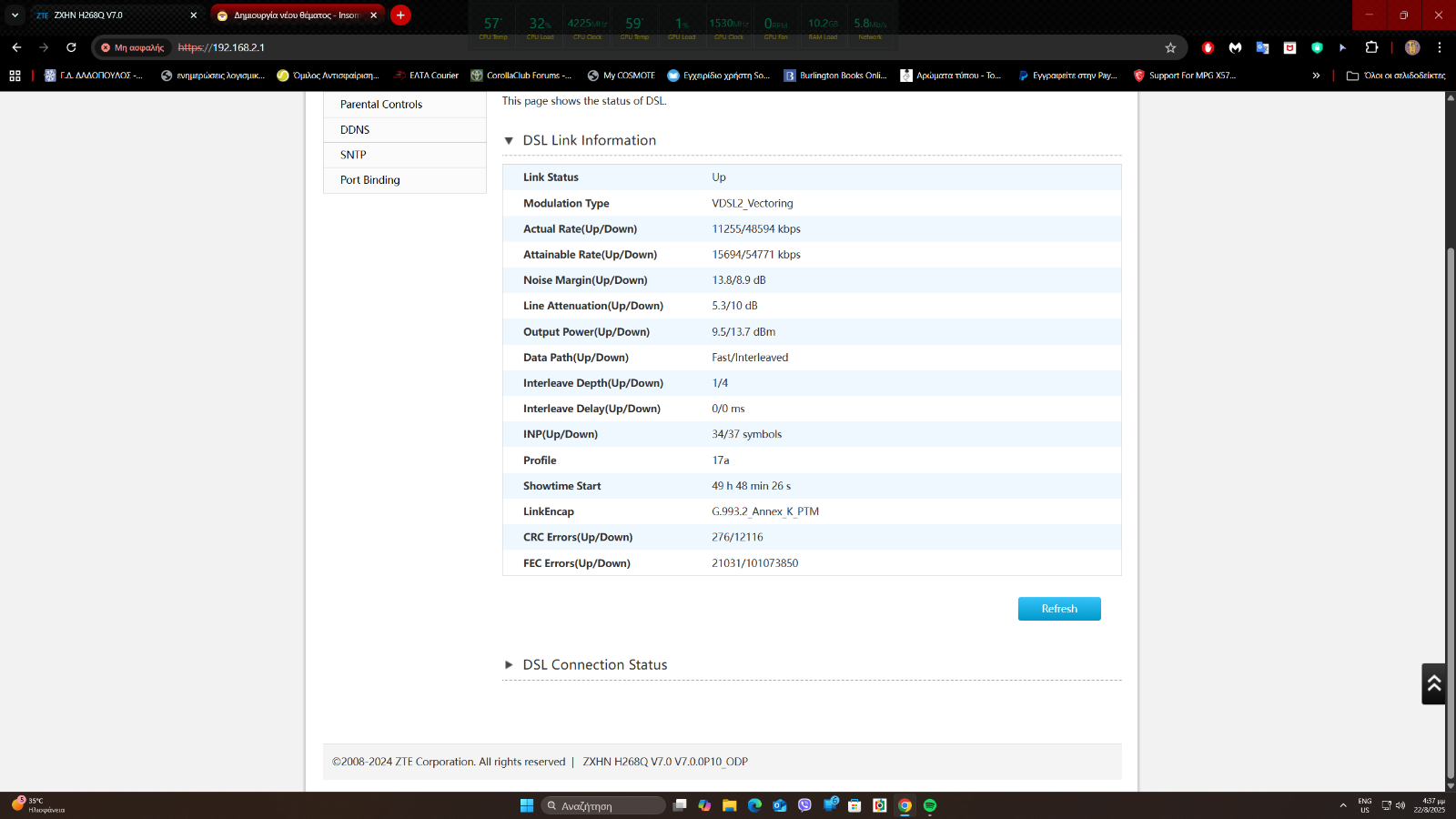Open the AdBlock stop-hand extension
Viewport: 1456px width, 819px height.
[1208, 47]
